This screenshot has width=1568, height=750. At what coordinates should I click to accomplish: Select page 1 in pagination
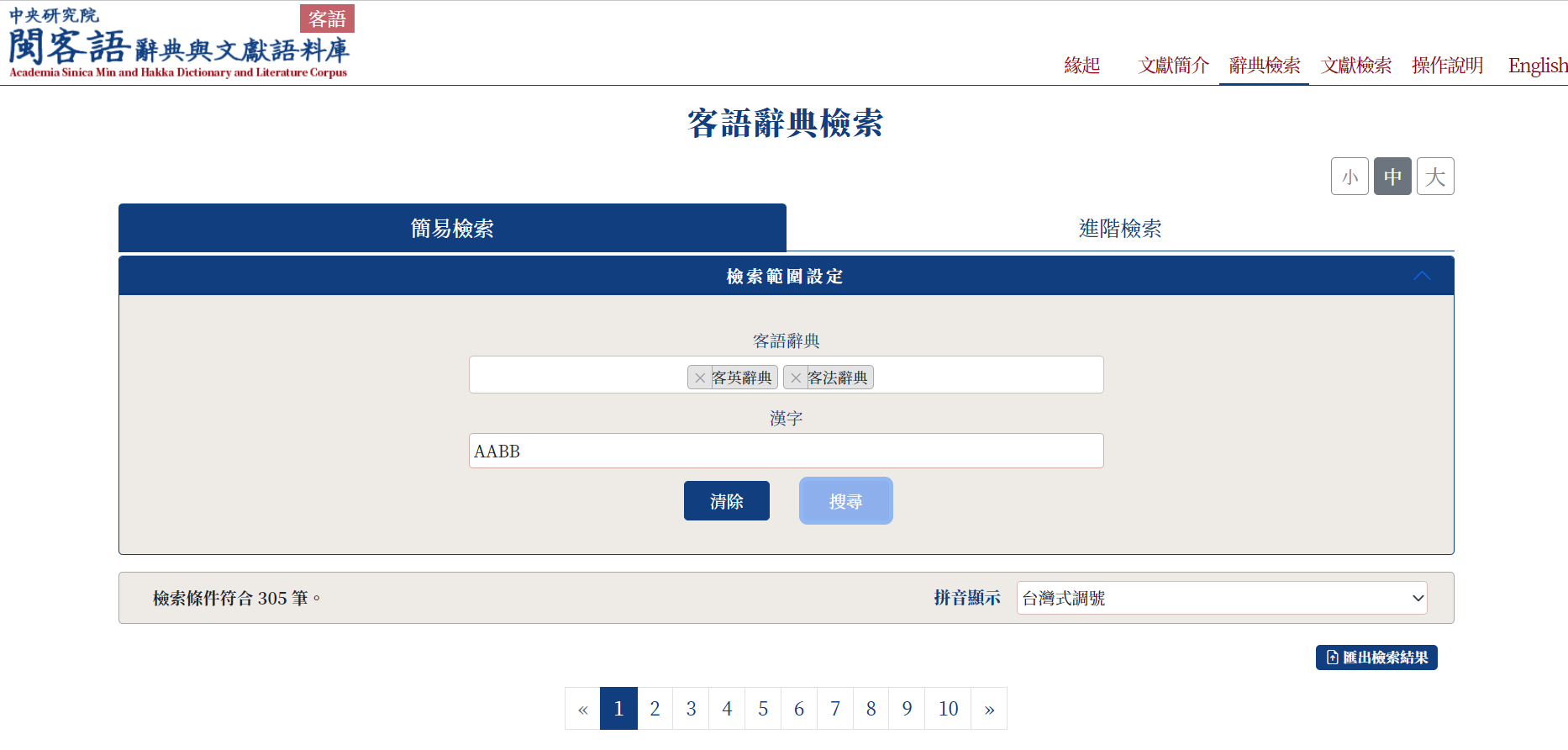click(618, 709)
